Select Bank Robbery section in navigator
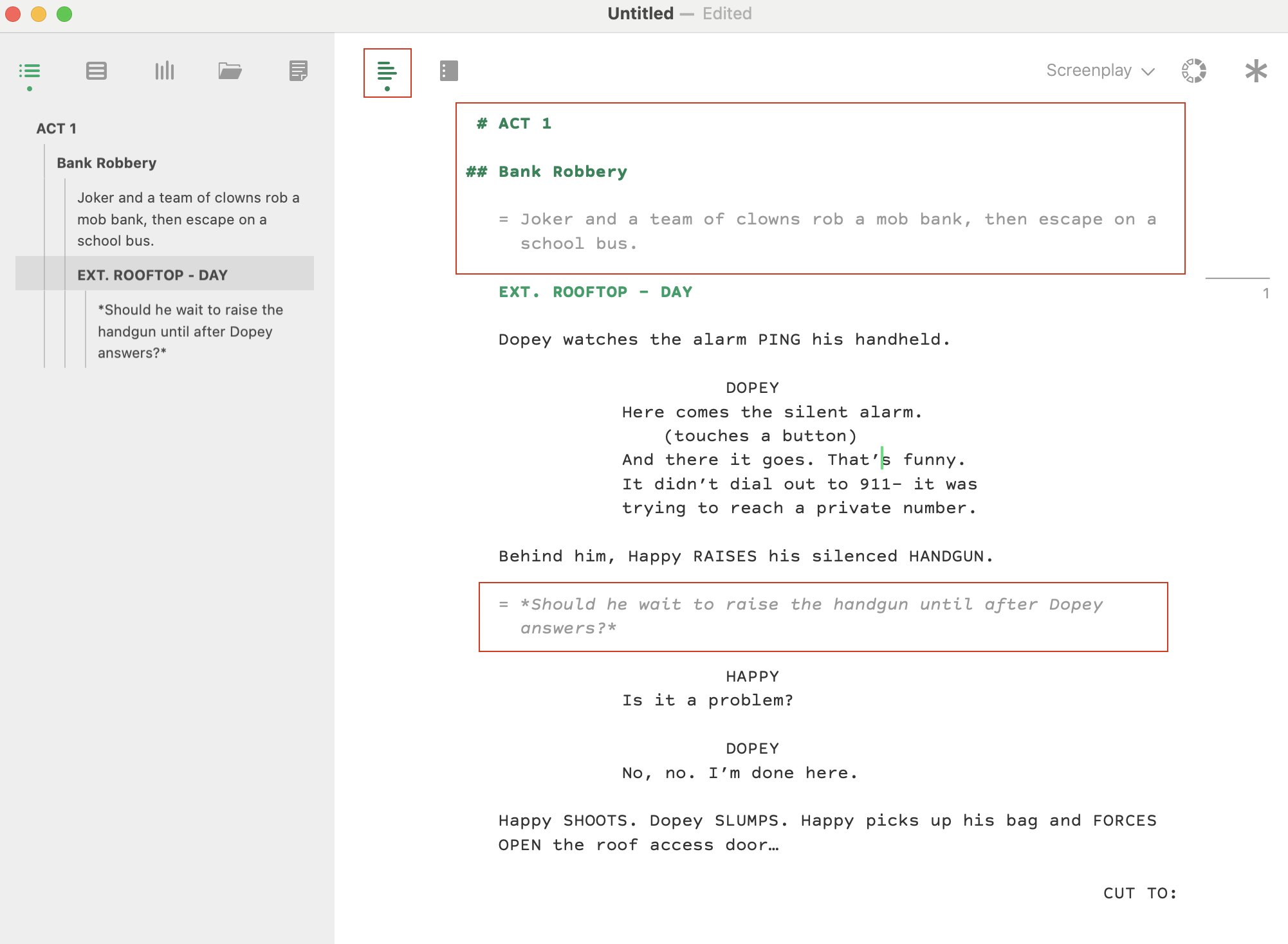The height and width of the screenshot is (944, 1288). 107,163
